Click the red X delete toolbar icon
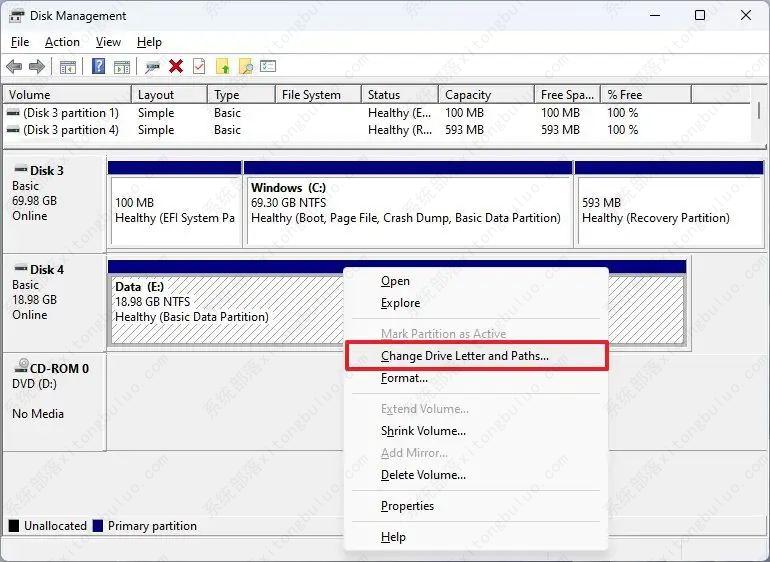770x562 pixels. 176,67
